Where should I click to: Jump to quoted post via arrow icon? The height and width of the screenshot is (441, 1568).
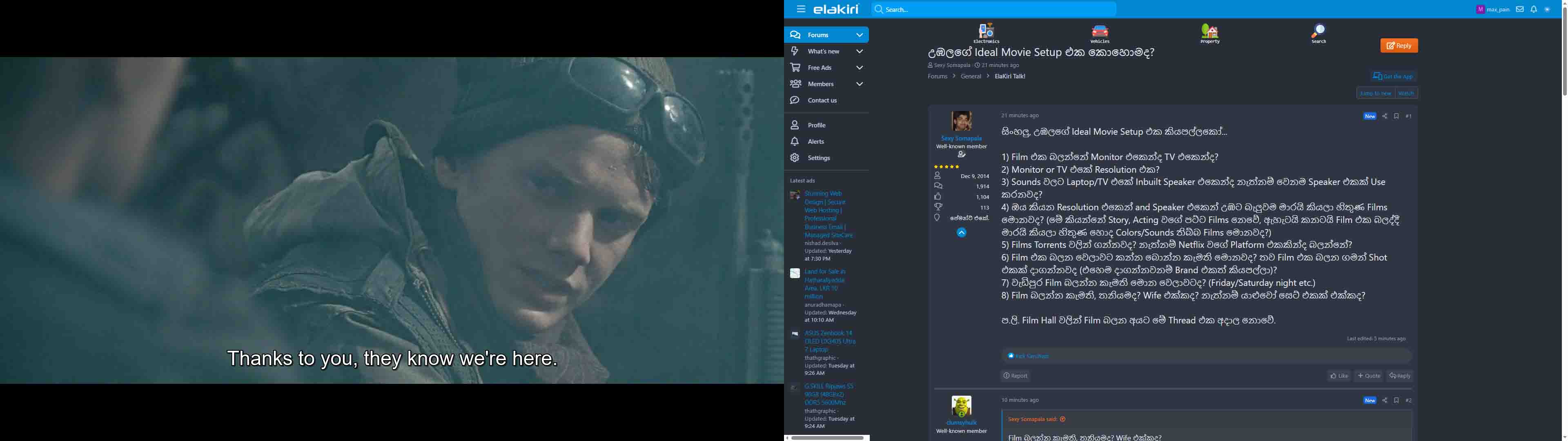point(1063,420)
